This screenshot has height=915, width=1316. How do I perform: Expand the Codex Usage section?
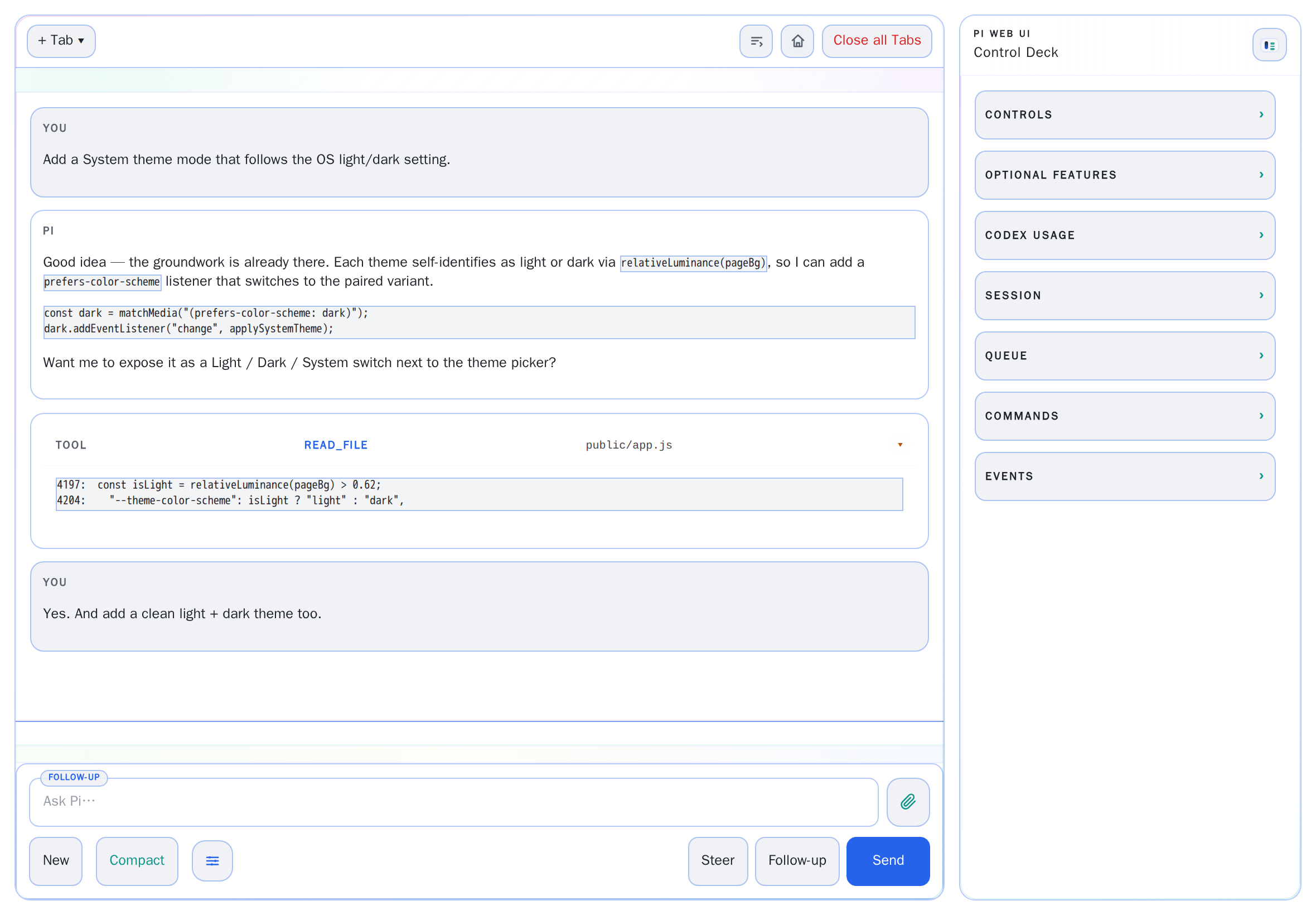click(x=1124, y=235)
